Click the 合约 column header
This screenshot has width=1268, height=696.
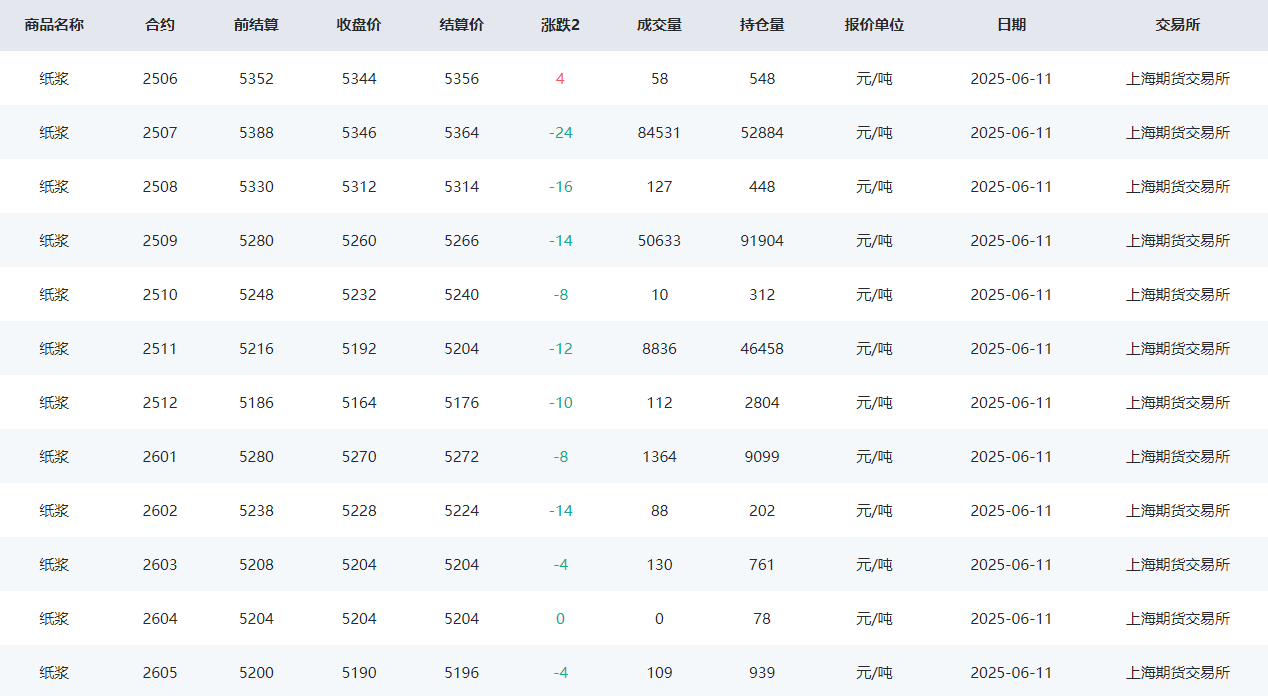coord(160,25)
